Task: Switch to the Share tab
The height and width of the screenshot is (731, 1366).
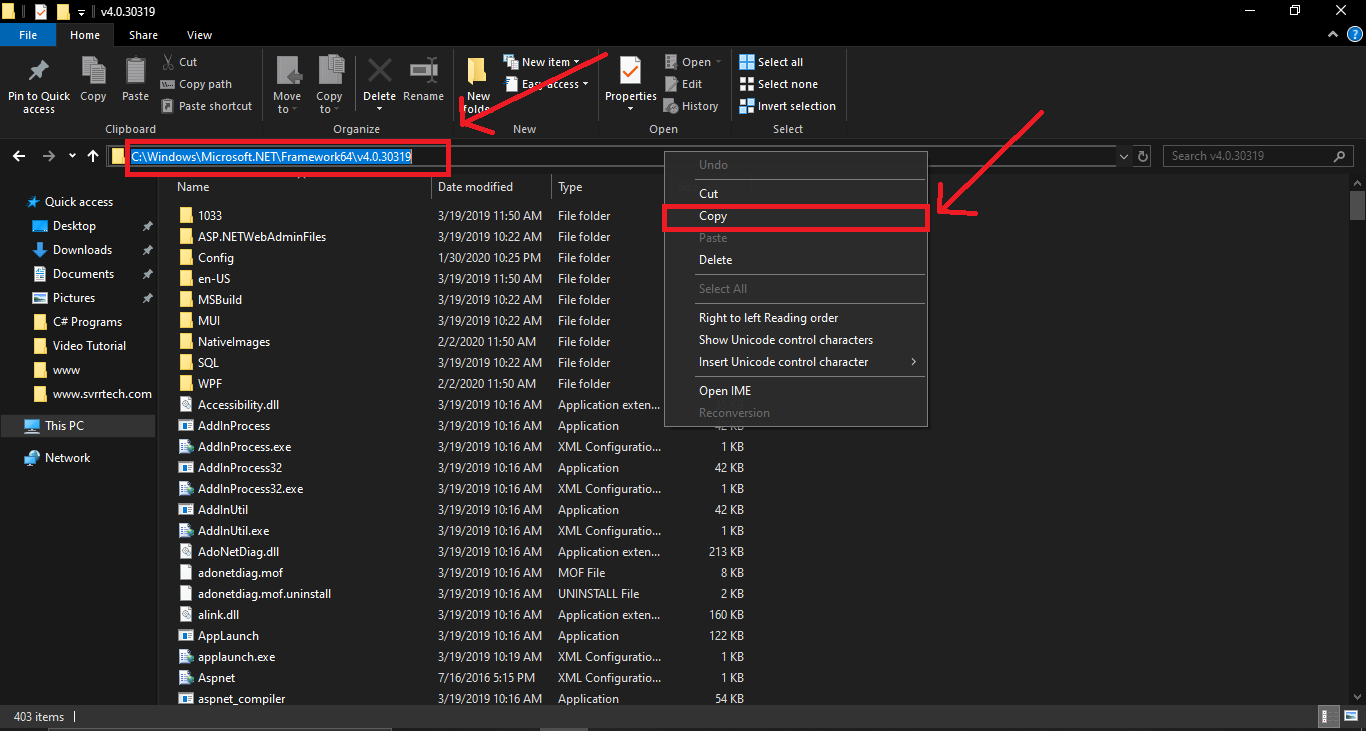Action: [x=143, y=35]
